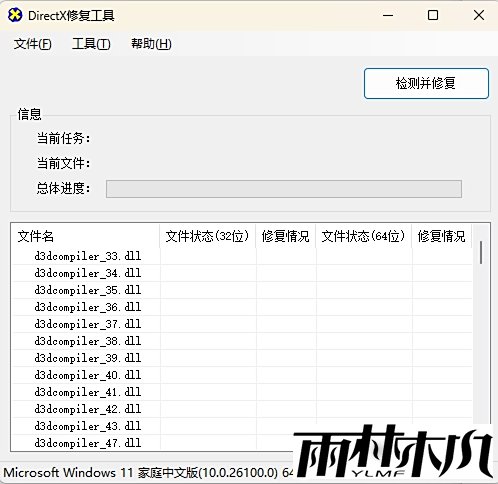Click the 文件状态(32位) column header
The height and width of the screenshot is (484, 498).
tap(208, 236)
